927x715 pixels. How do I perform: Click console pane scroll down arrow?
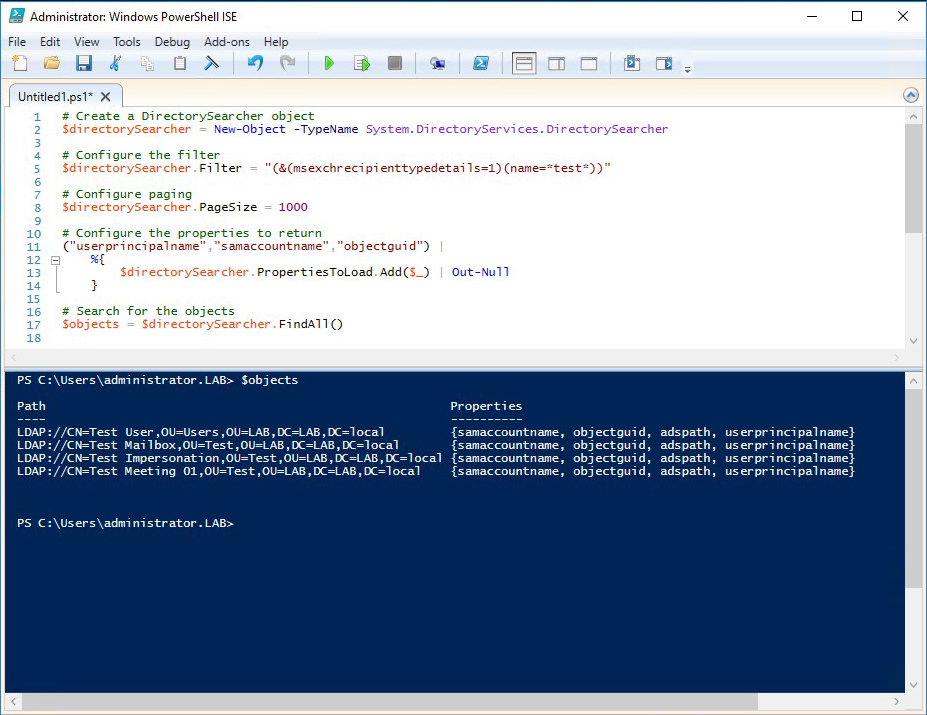pyautogui.click(x=913, y=685)
